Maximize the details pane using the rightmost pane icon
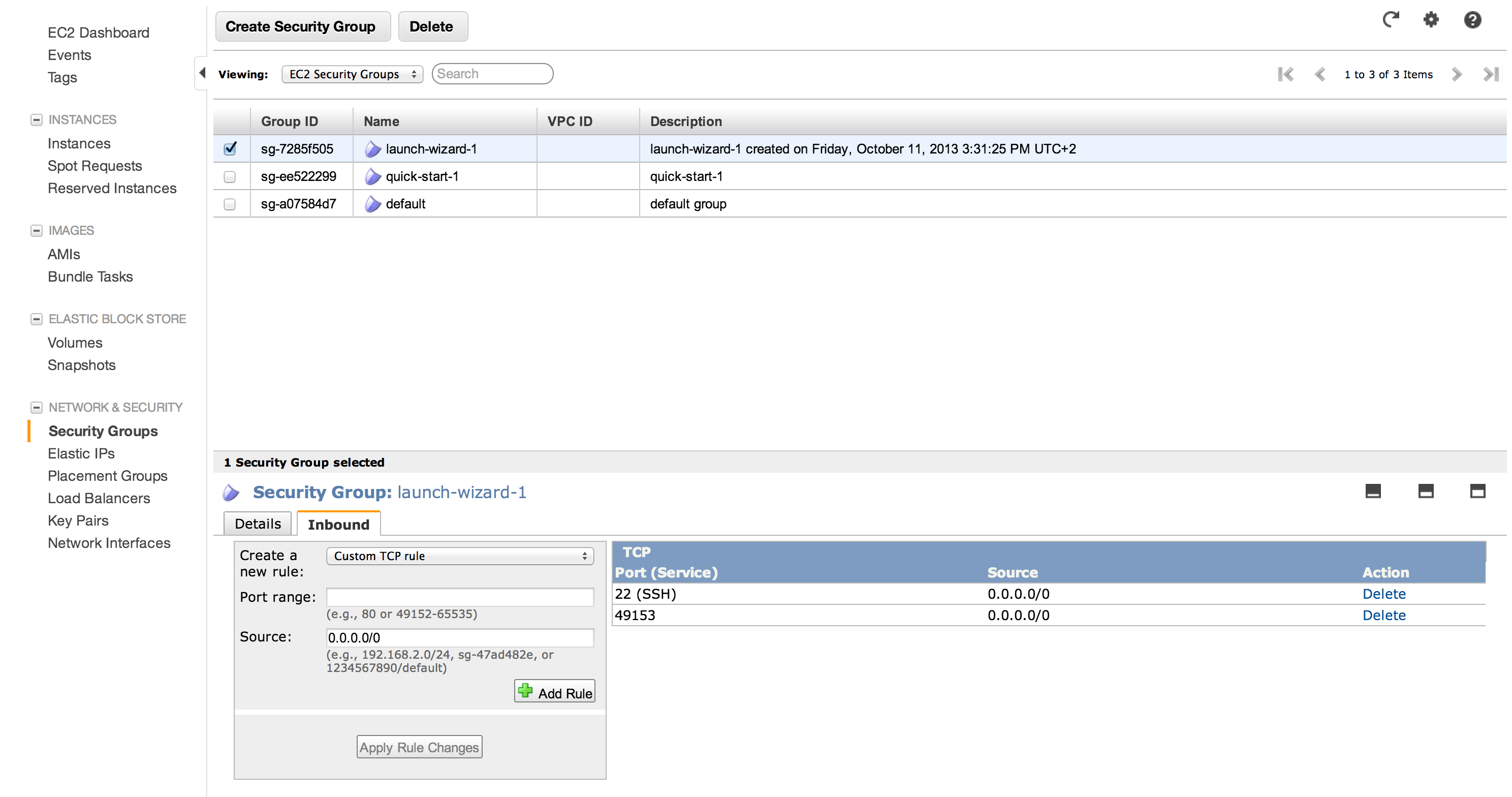The height and width of the screenshot is (797, 1512). pyautogui.click(x=1477, y=491)
